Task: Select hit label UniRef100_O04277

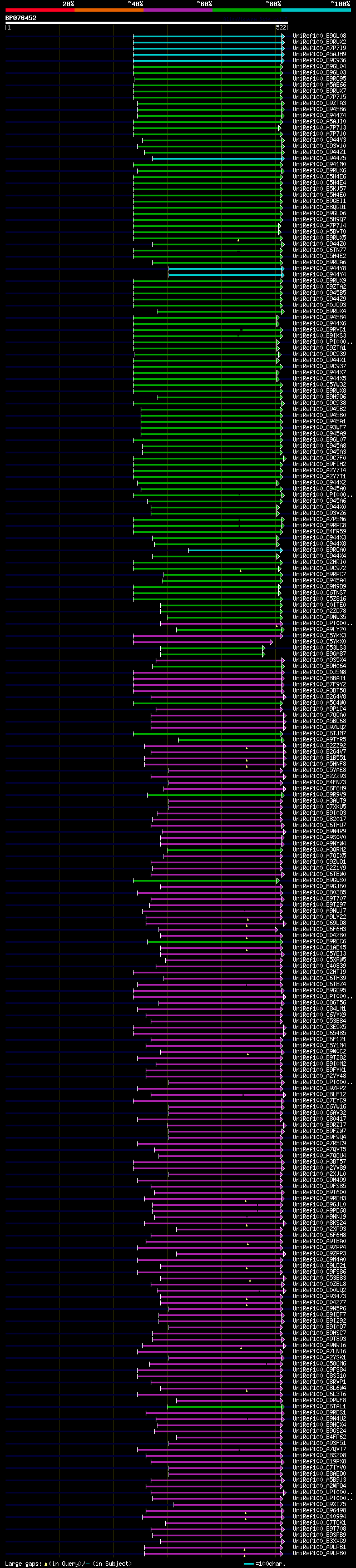Action: tap(319, 1303)
